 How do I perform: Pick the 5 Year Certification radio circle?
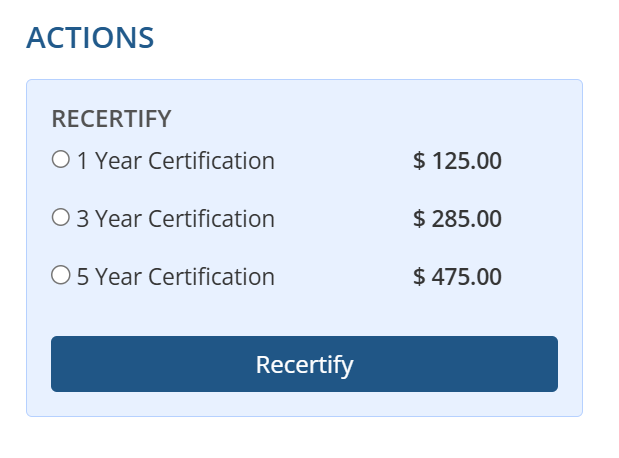tap(61, 275)
